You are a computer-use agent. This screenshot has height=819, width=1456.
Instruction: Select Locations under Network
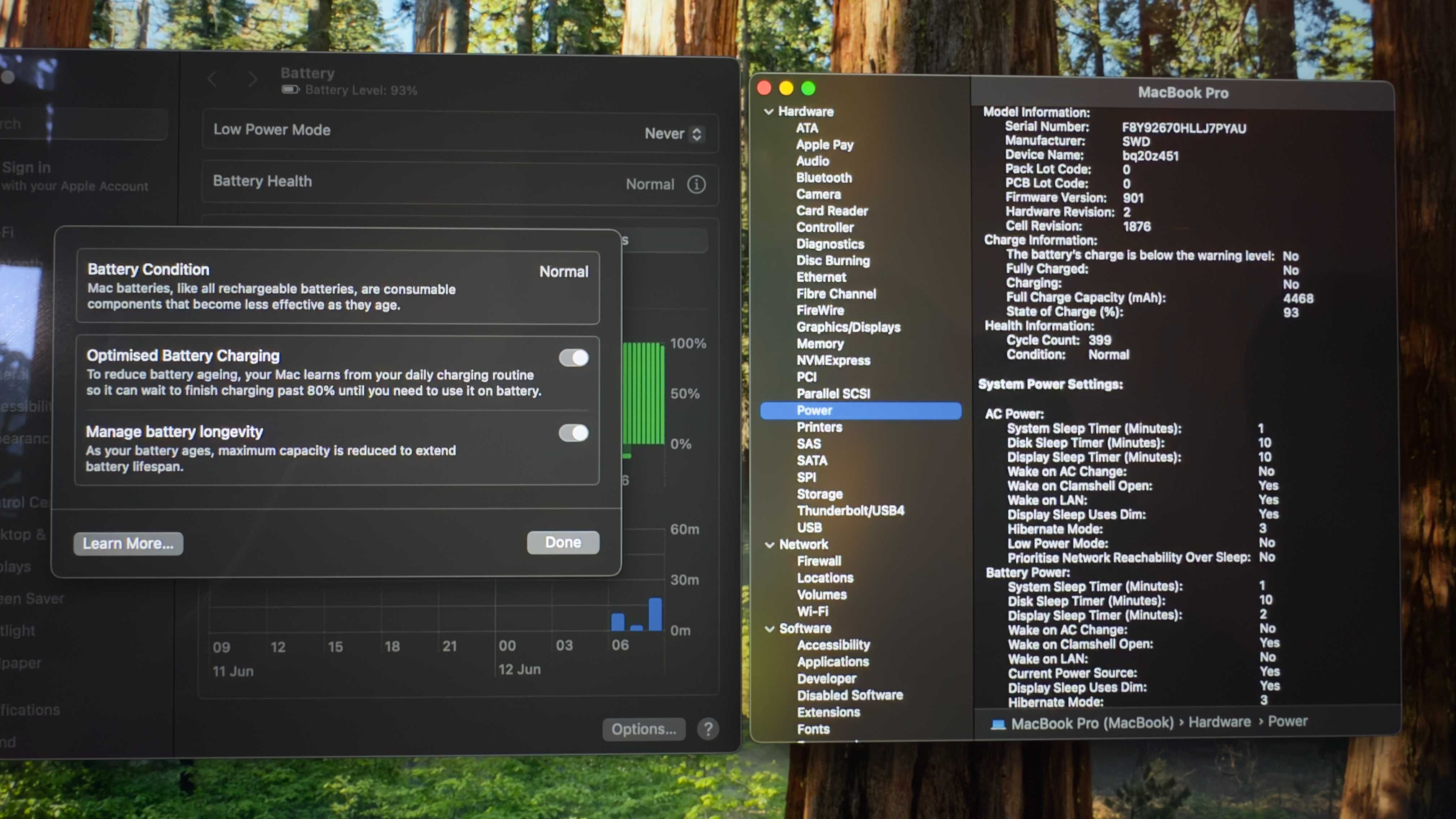point(825,578)
